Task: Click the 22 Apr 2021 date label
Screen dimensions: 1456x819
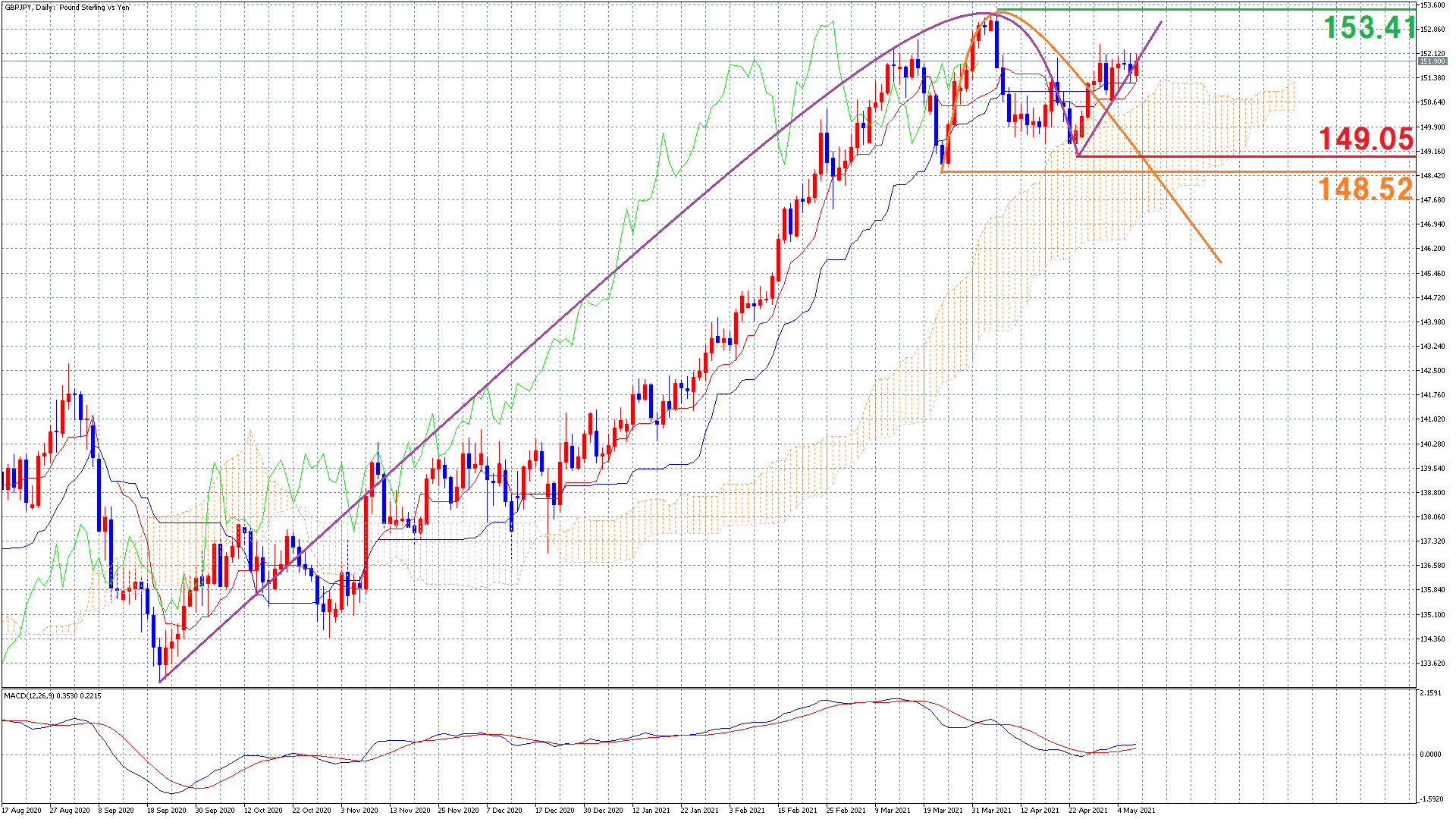Action: 1088,810
